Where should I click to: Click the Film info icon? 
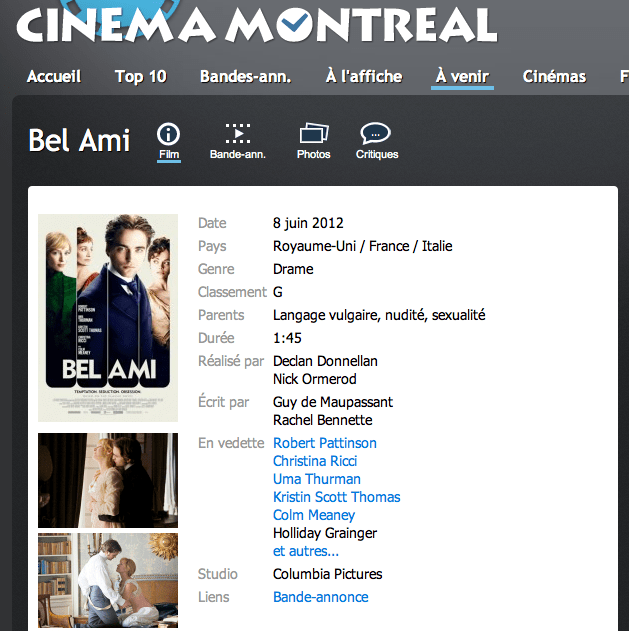tap(169, 134)
